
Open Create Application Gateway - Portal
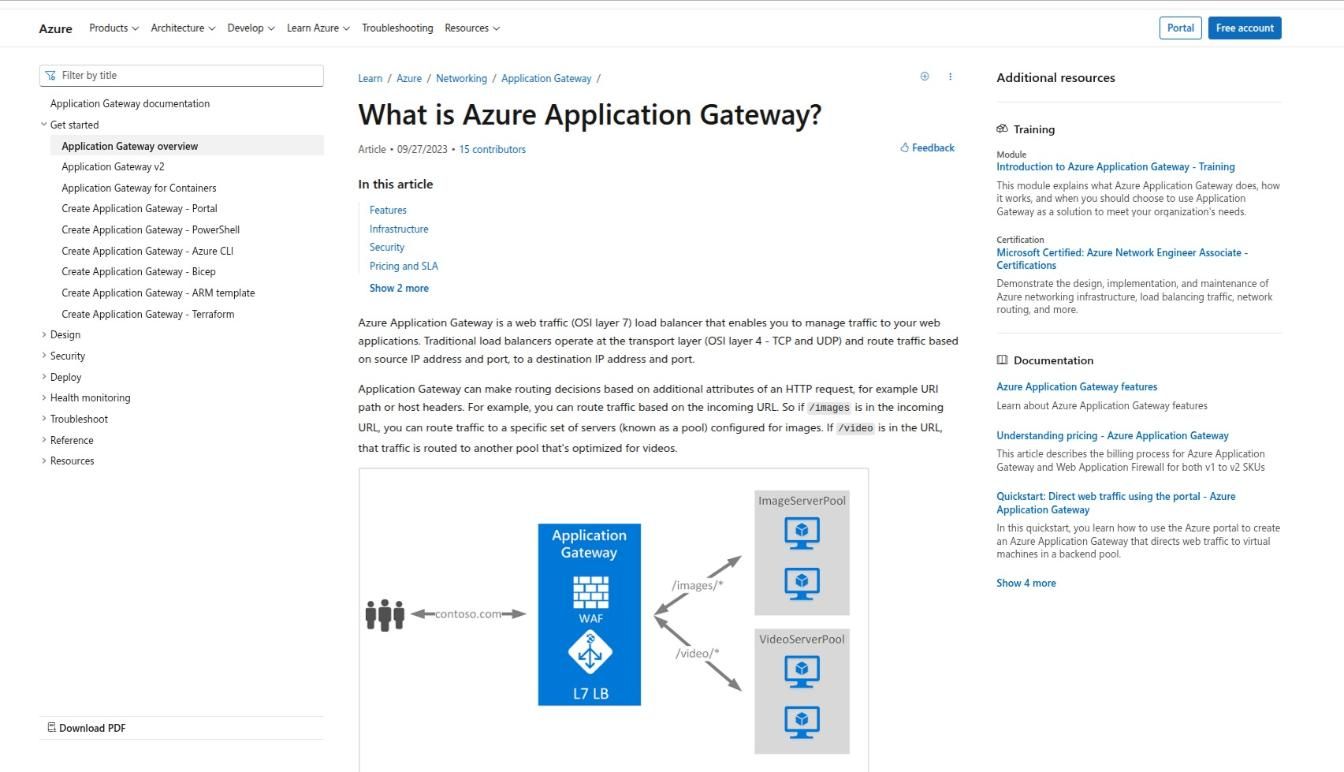point(139,209)
